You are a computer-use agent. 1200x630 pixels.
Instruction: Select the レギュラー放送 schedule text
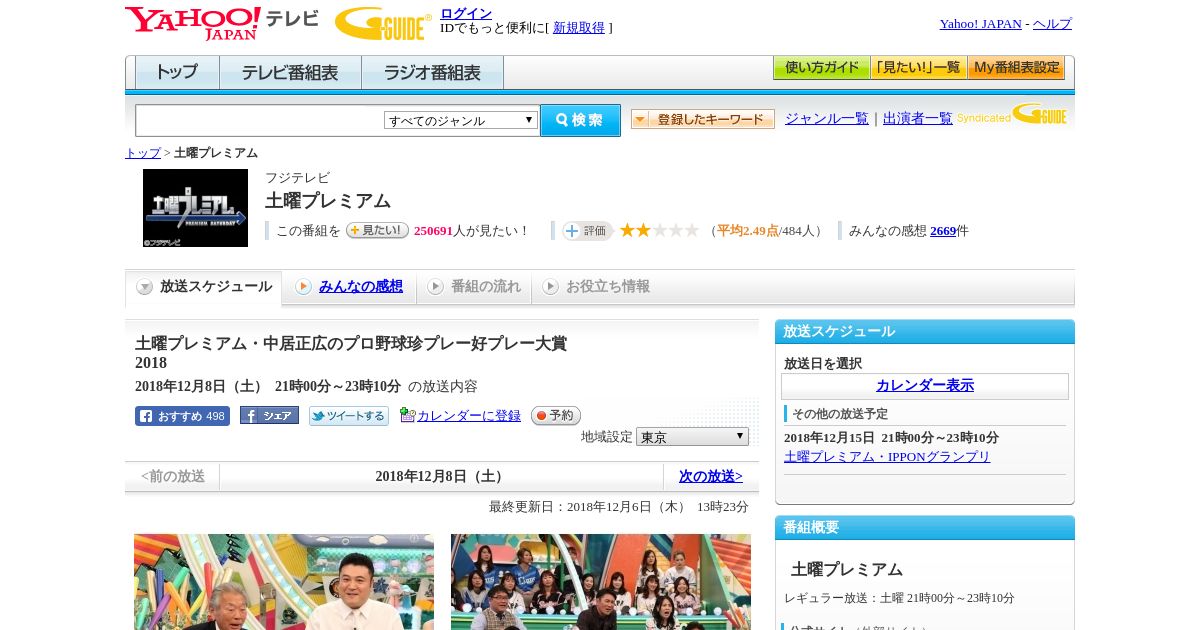tap(899, 598)
